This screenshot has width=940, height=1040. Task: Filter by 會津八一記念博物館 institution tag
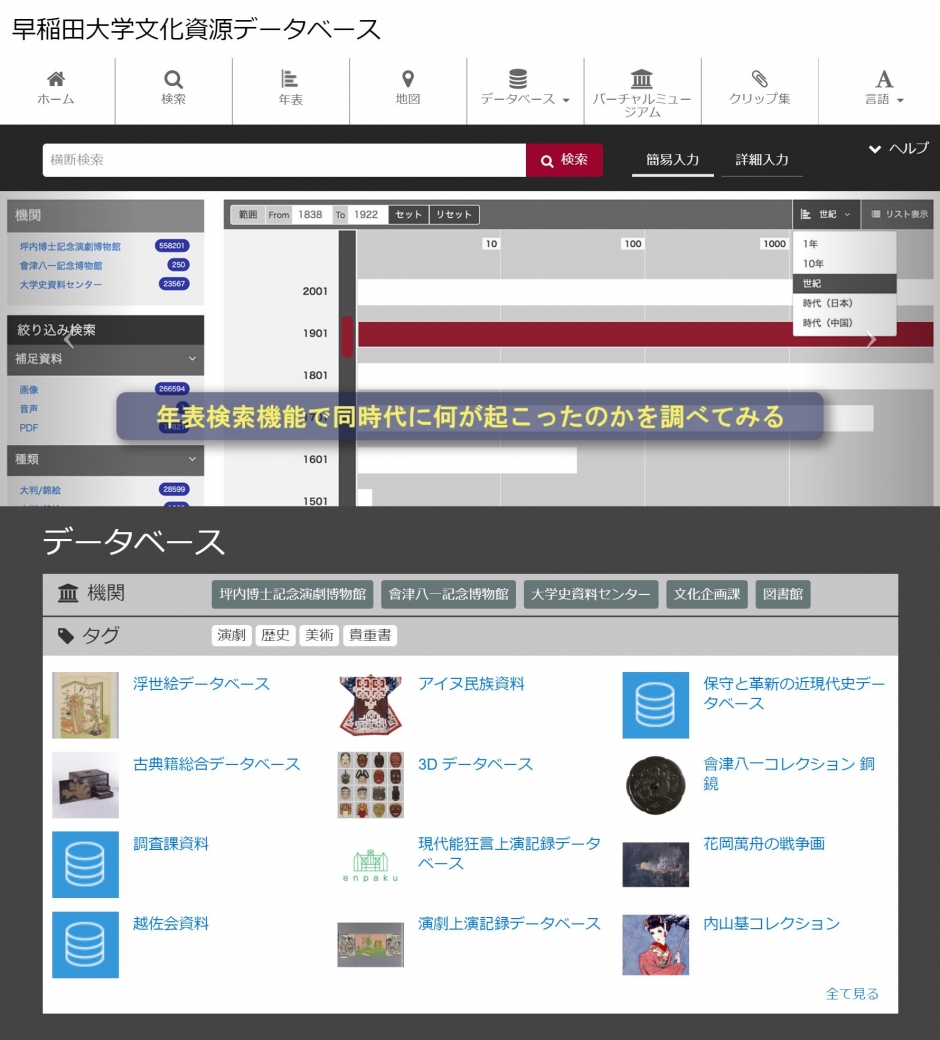tap(448, 594)
